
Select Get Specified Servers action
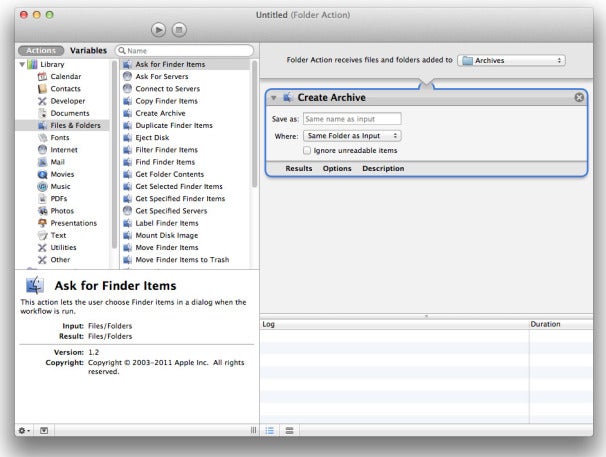point(185,211)
